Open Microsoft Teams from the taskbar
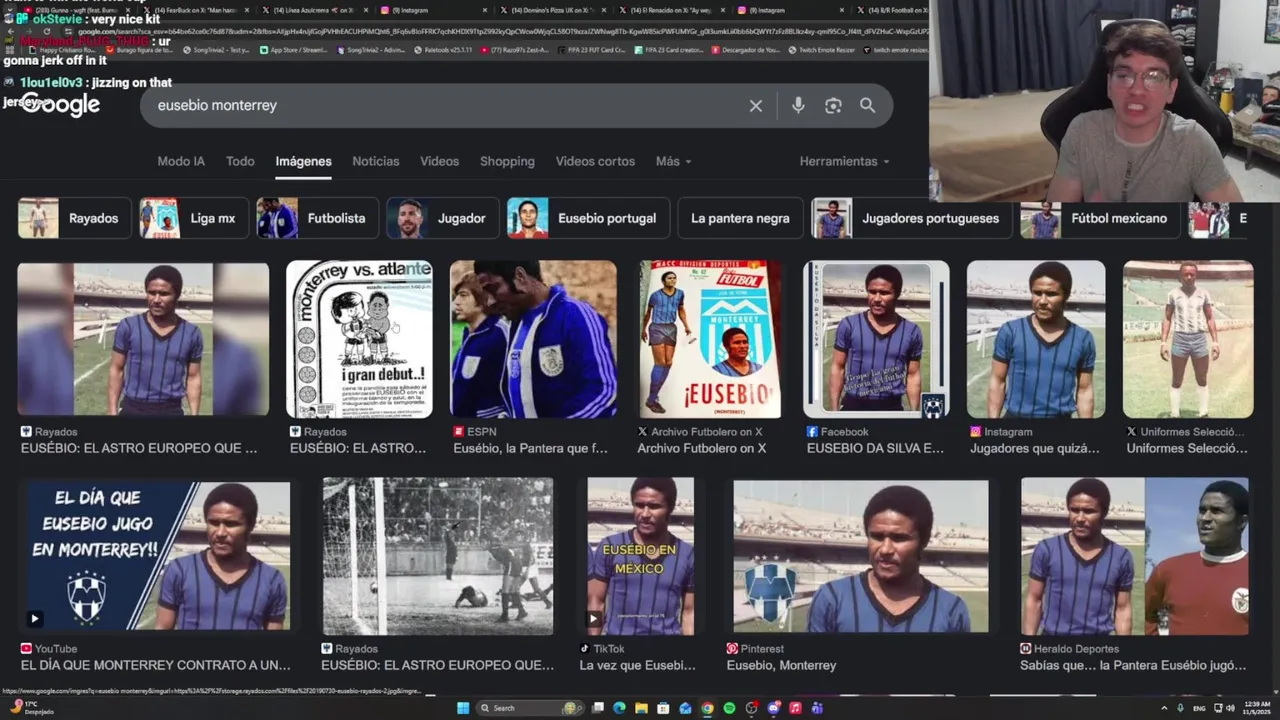The width and height of the screenshot is (1280, 720). 817,708
